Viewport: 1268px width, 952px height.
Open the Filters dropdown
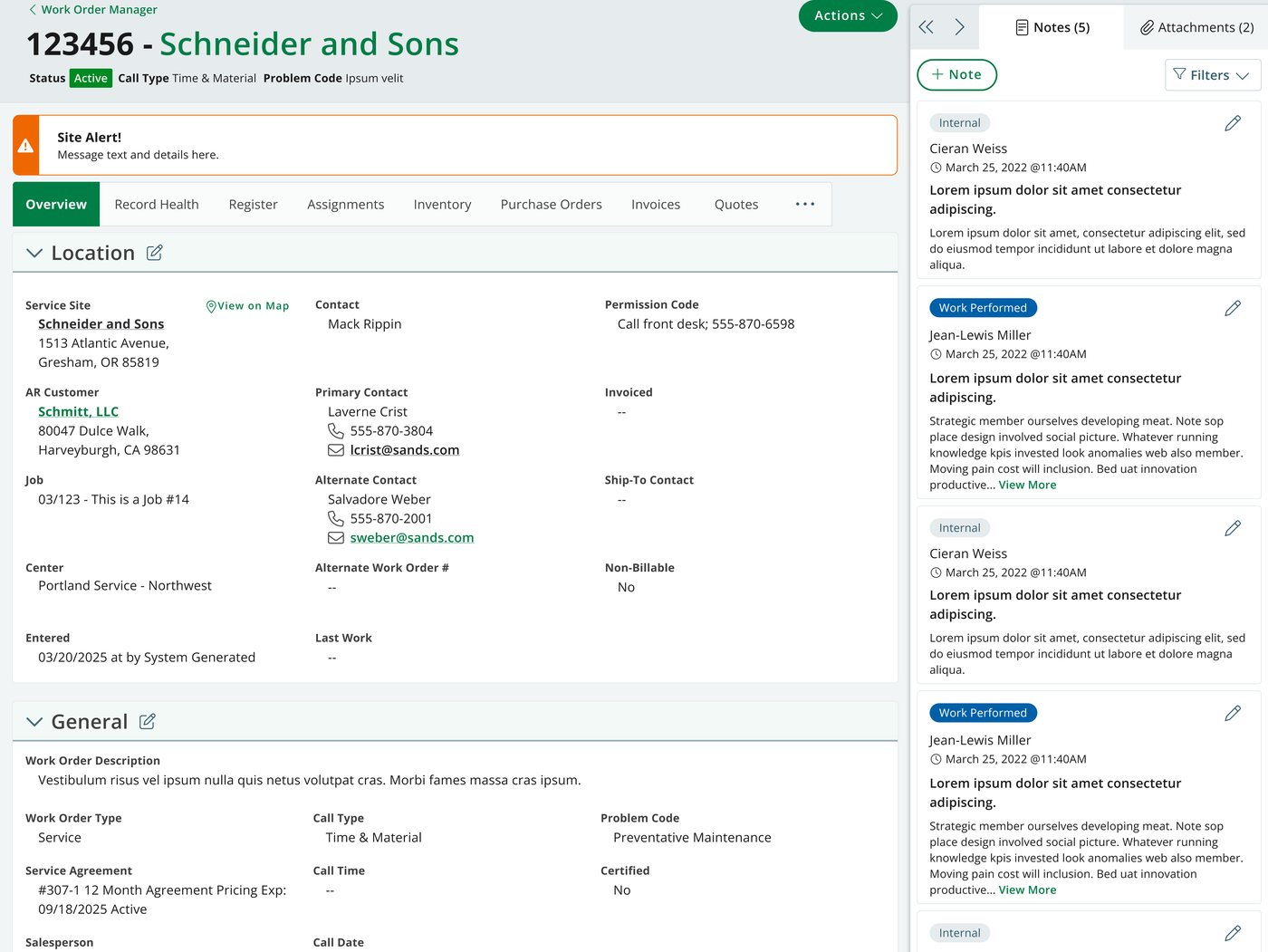click(1213, 75)
